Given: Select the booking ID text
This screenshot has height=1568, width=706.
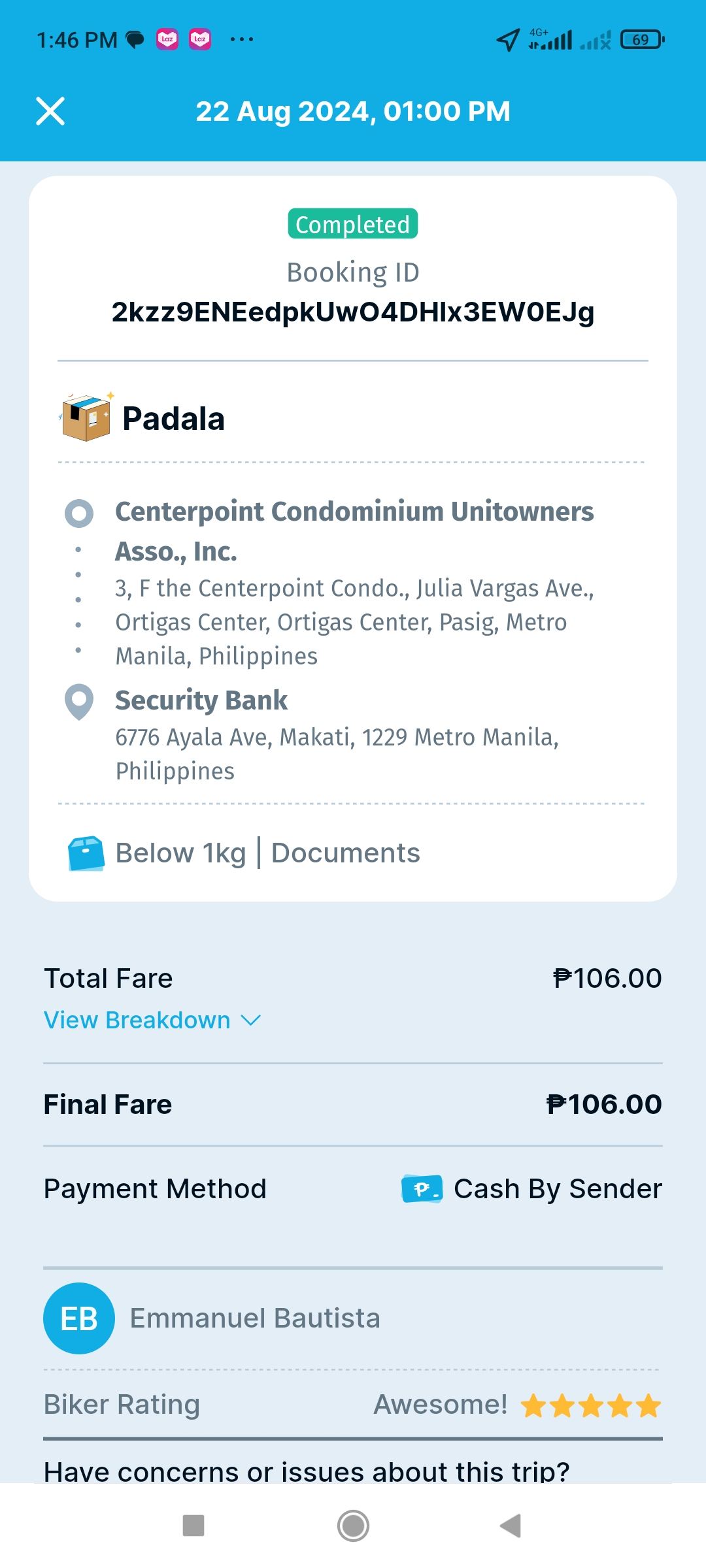Looking at the screenshot, I should 353,312.
